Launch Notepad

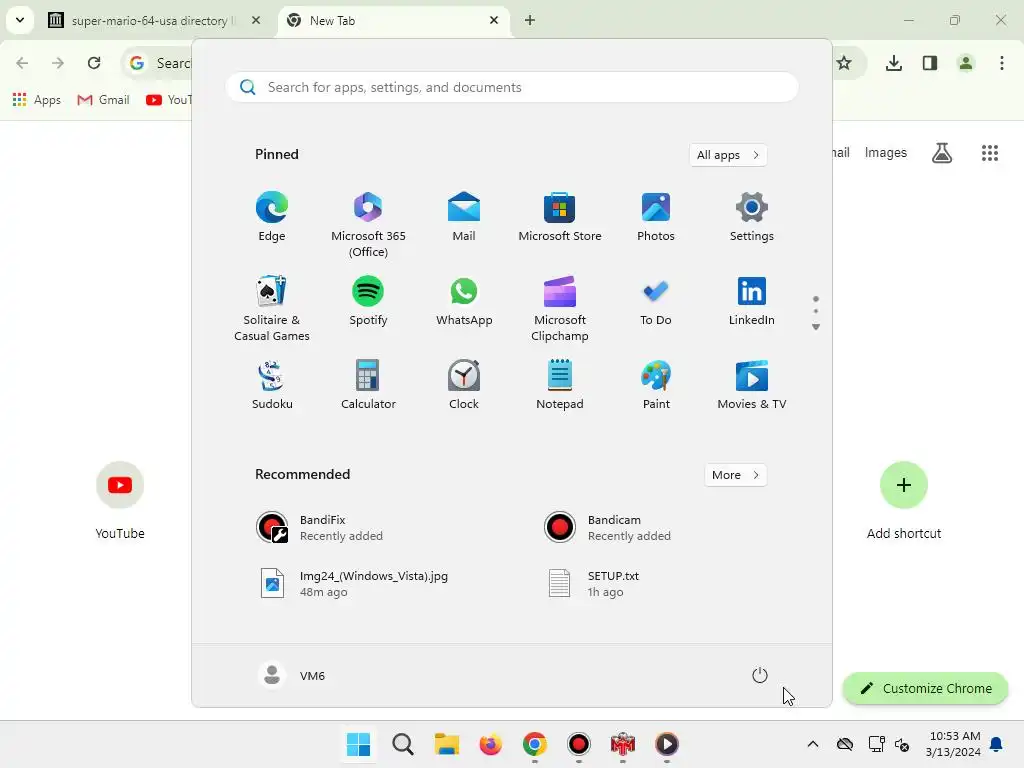tap(560, 385)
